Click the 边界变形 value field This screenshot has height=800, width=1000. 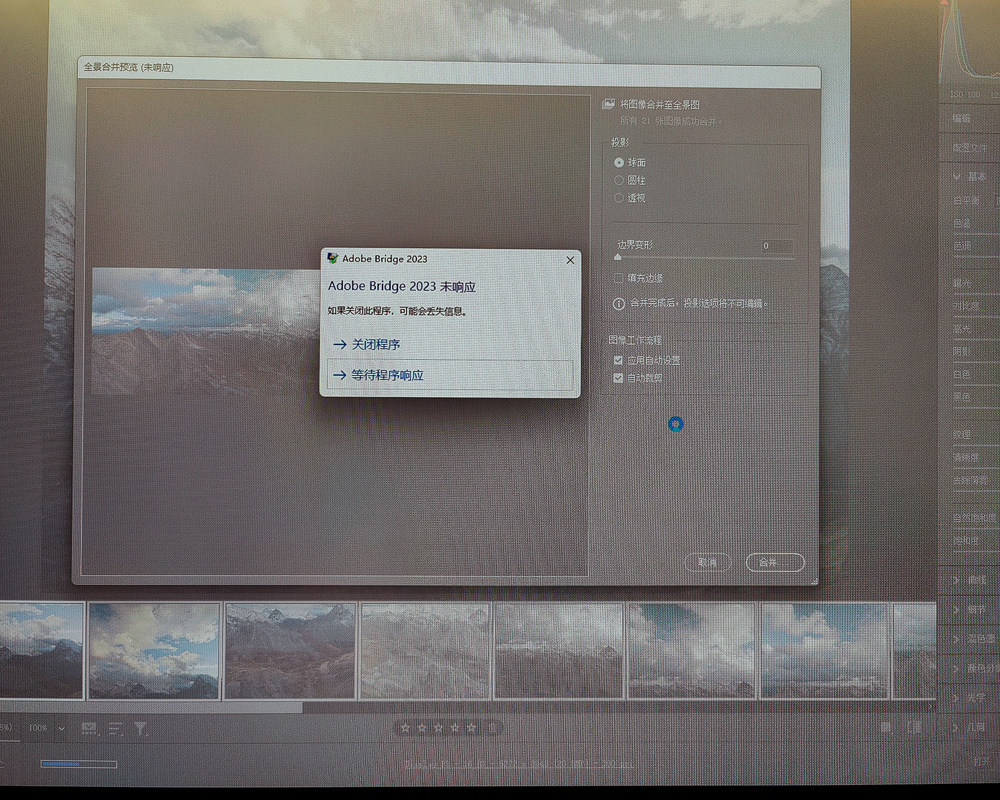pos(777,246)
